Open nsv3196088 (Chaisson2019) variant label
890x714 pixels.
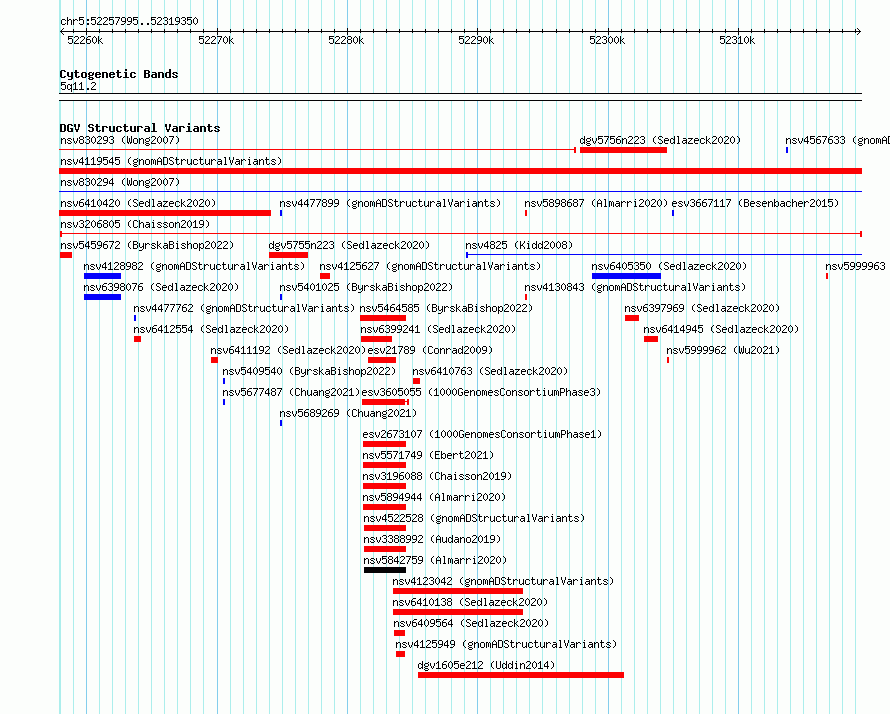pos(437,476)
